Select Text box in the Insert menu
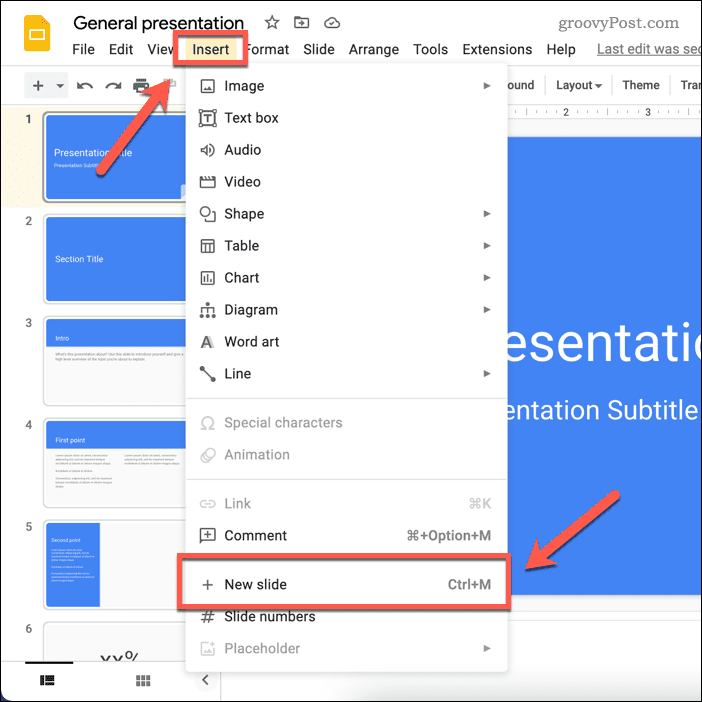 pyautogui.click(x=346, y=118)
